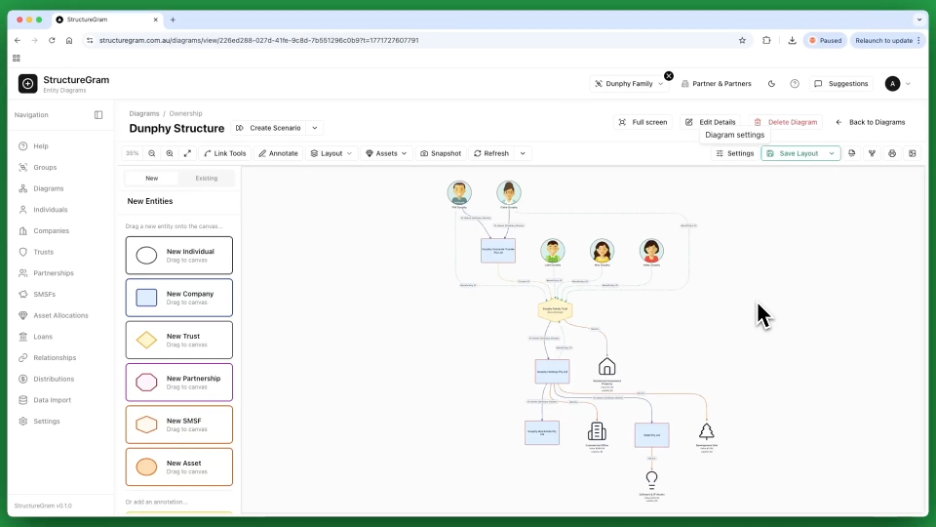Click the fit-to-screen expand arrows icon
The image size is (936, 528).
[187, 153]
